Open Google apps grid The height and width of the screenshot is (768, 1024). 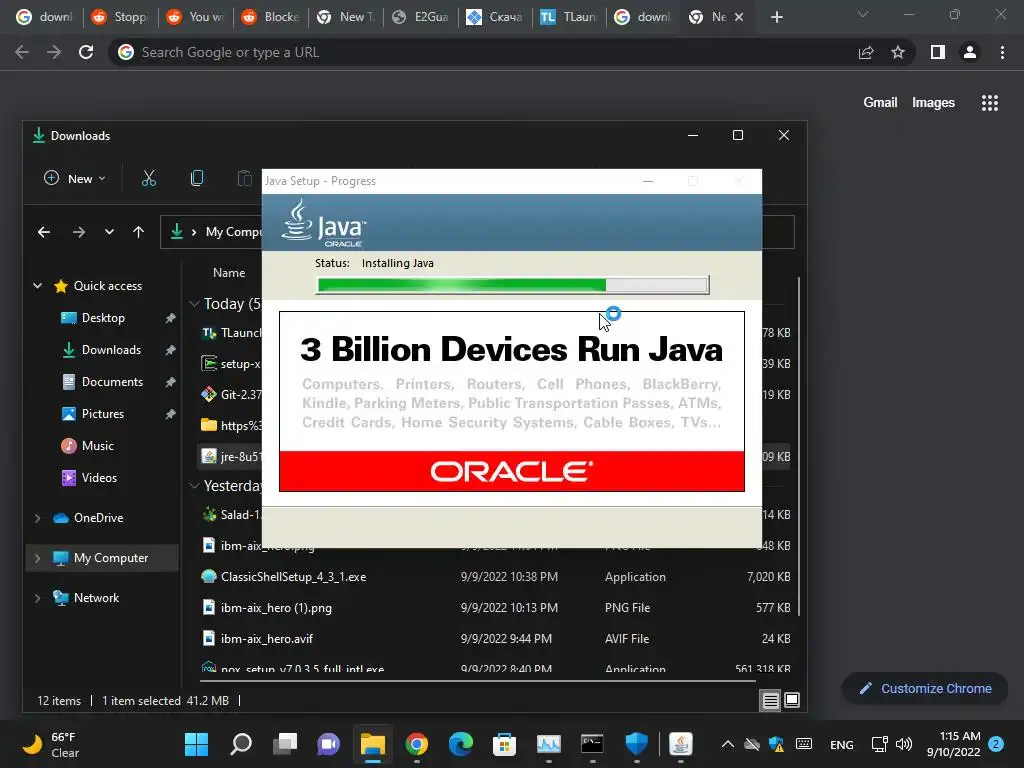pyautogui.click(x=990, y=103)
